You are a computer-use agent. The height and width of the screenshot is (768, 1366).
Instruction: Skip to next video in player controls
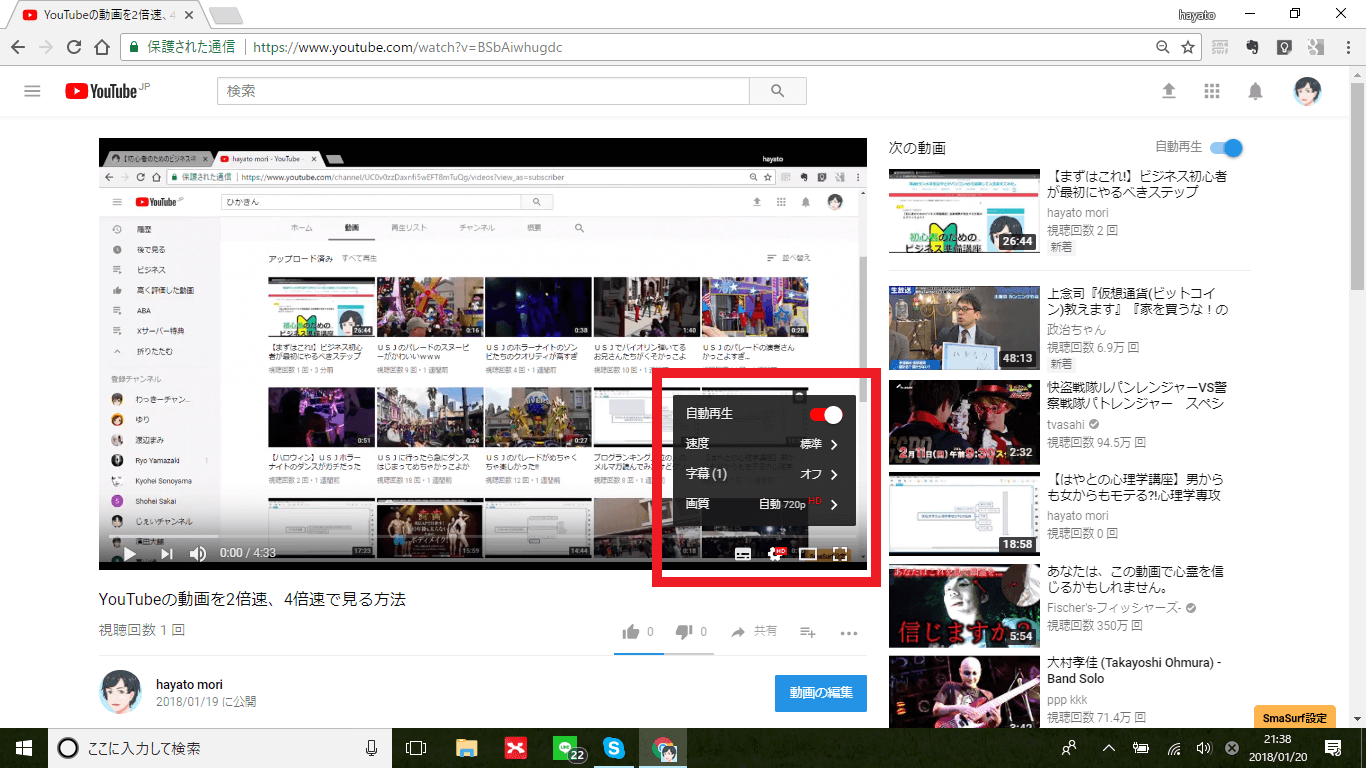166,553
